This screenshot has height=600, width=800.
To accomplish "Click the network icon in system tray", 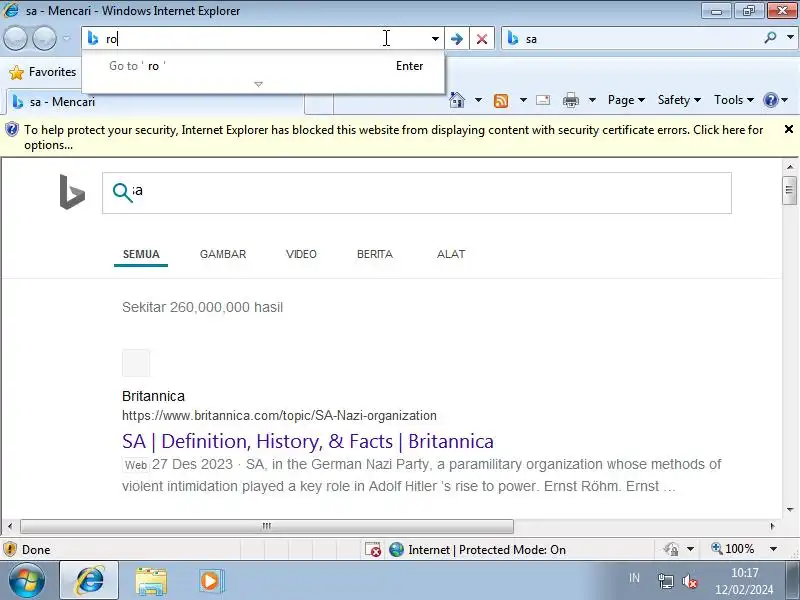I will click(x=665, y=581).
